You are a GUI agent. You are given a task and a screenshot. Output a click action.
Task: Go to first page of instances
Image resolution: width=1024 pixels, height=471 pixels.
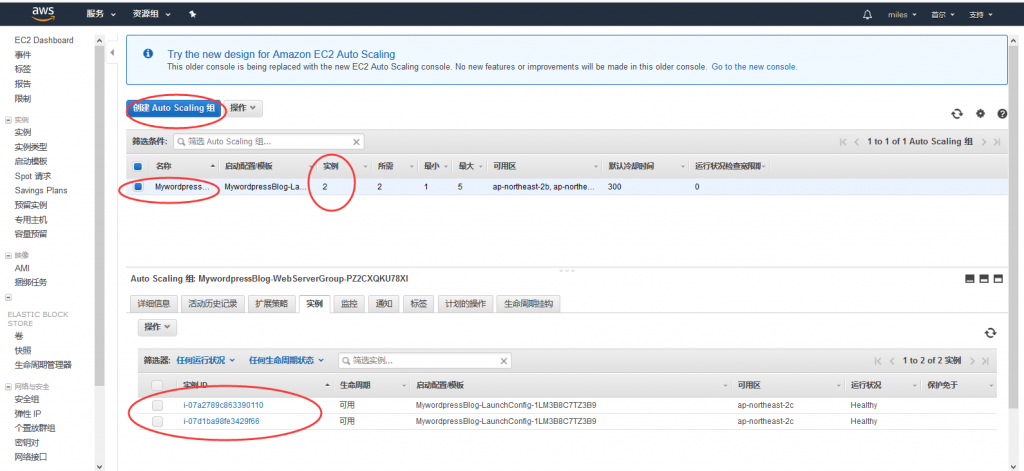pyautogui.click(x=878, y=361)
